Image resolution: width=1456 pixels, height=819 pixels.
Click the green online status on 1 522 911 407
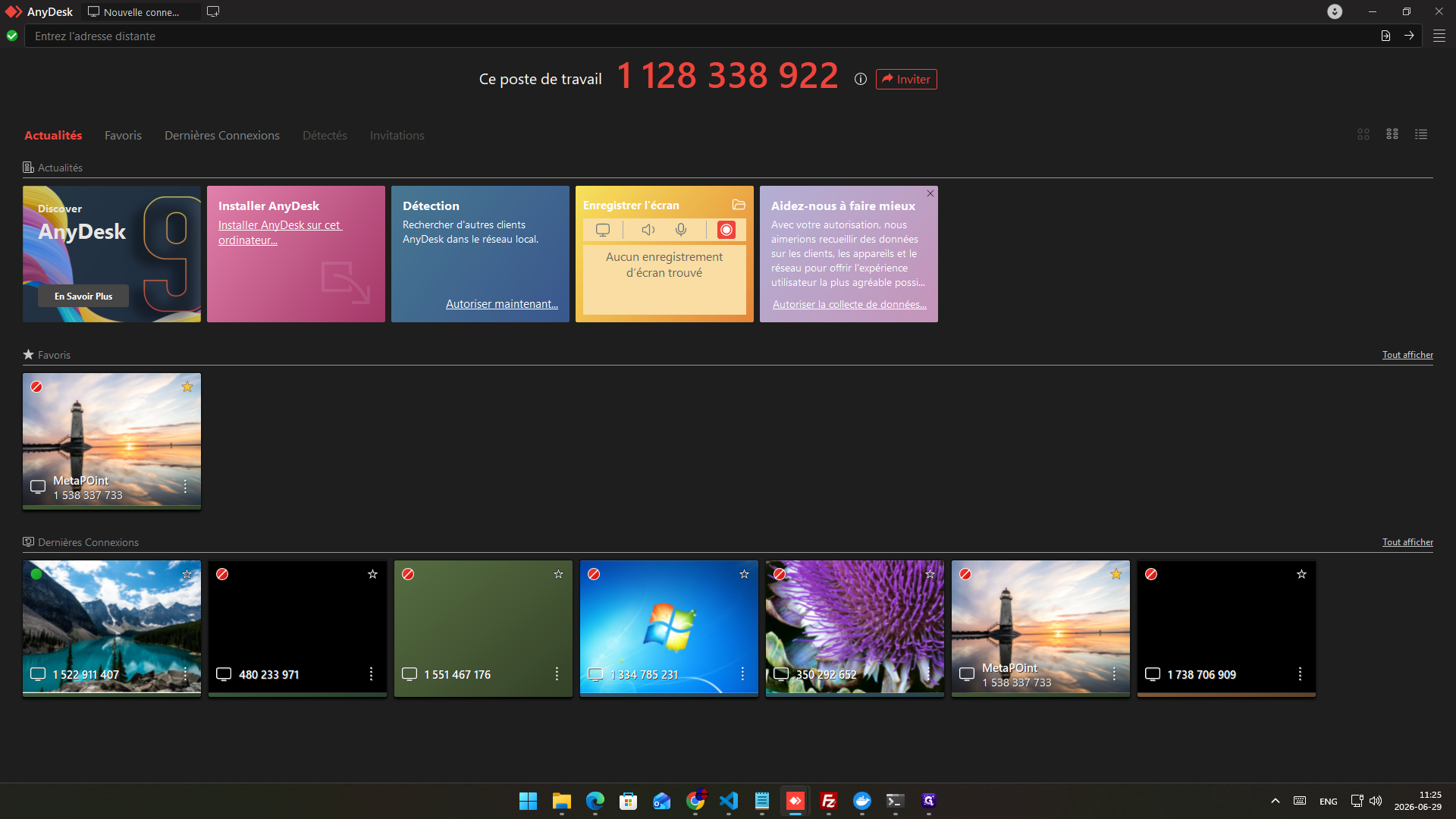(36, 574)
